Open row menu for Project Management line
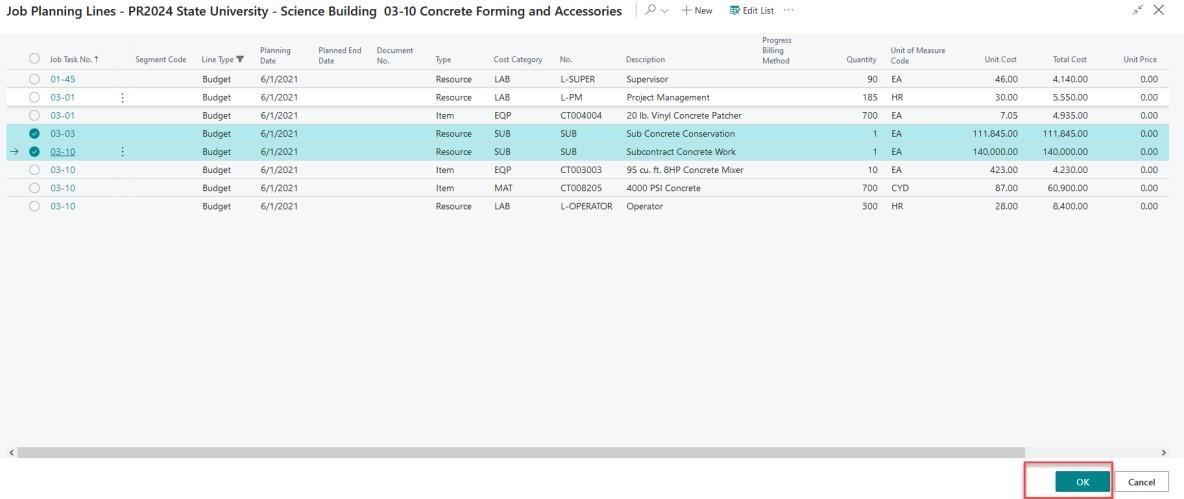1184x499 pixels. 123,98
